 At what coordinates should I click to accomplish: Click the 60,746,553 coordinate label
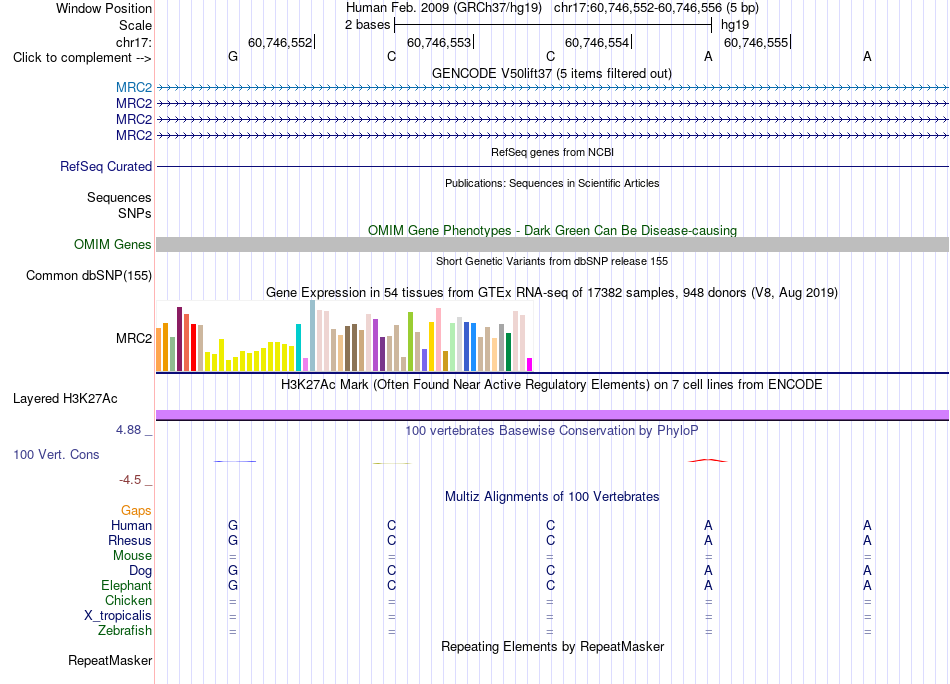439,42
